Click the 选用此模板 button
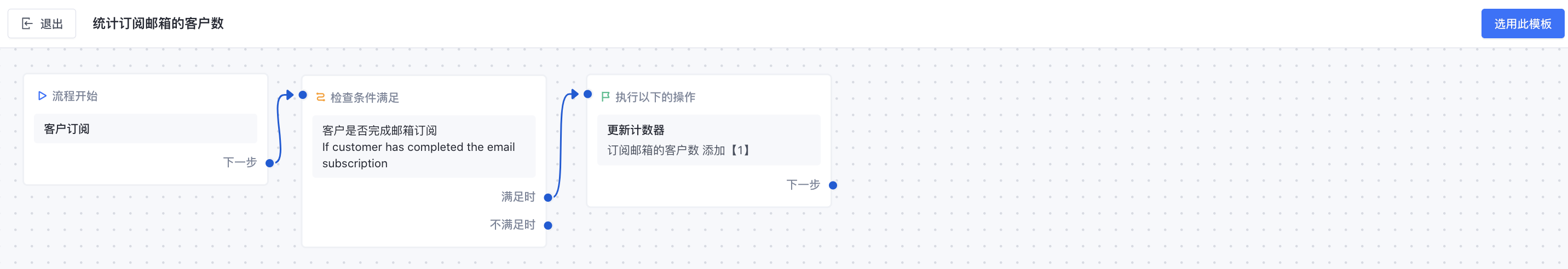This screenshot has width=1568, height=269. click(1522, 24)
